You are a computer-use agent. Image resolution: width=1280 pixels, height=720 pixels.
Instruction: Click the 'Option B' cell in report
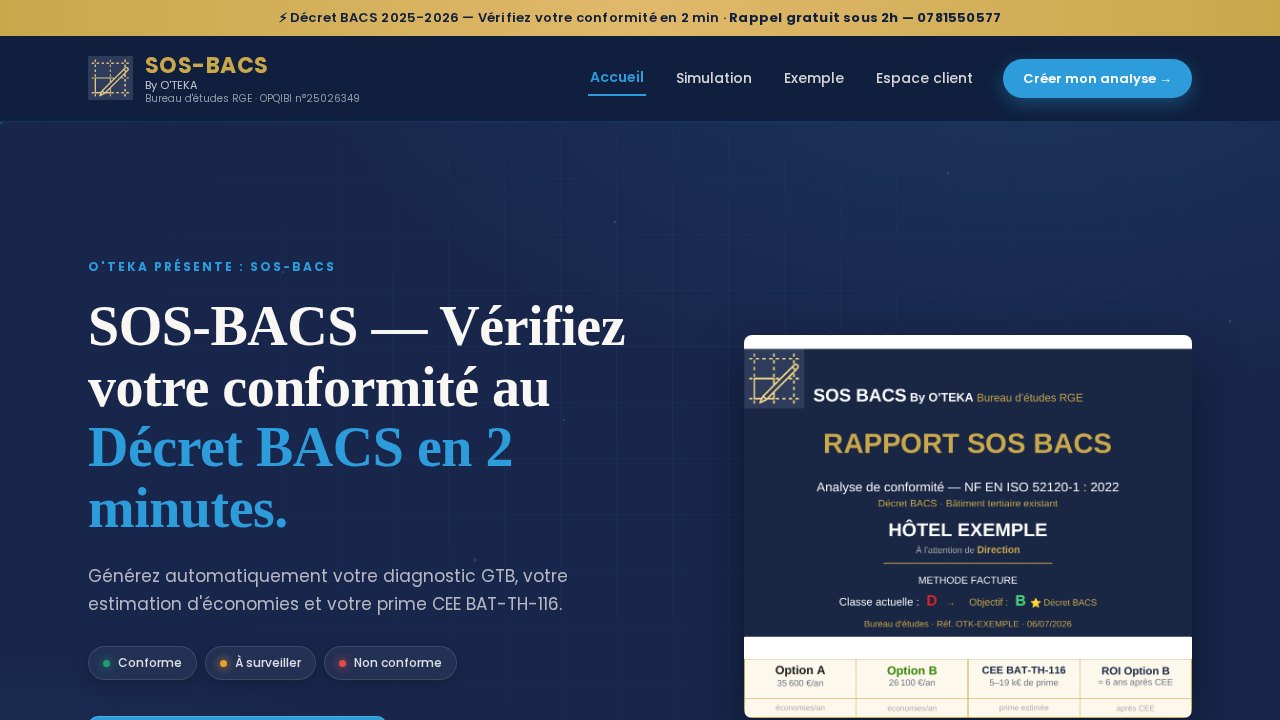pyautogui.click(x=912, y=677)
